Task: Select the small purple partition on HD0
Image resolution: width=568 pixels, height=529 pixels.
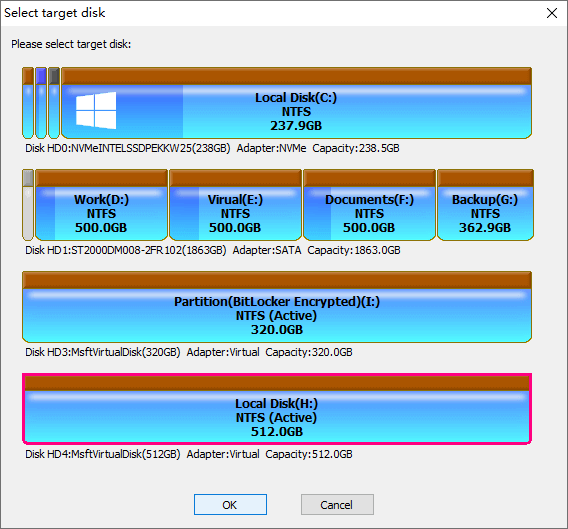Action: pyautogui.click(x=41, y=103)
